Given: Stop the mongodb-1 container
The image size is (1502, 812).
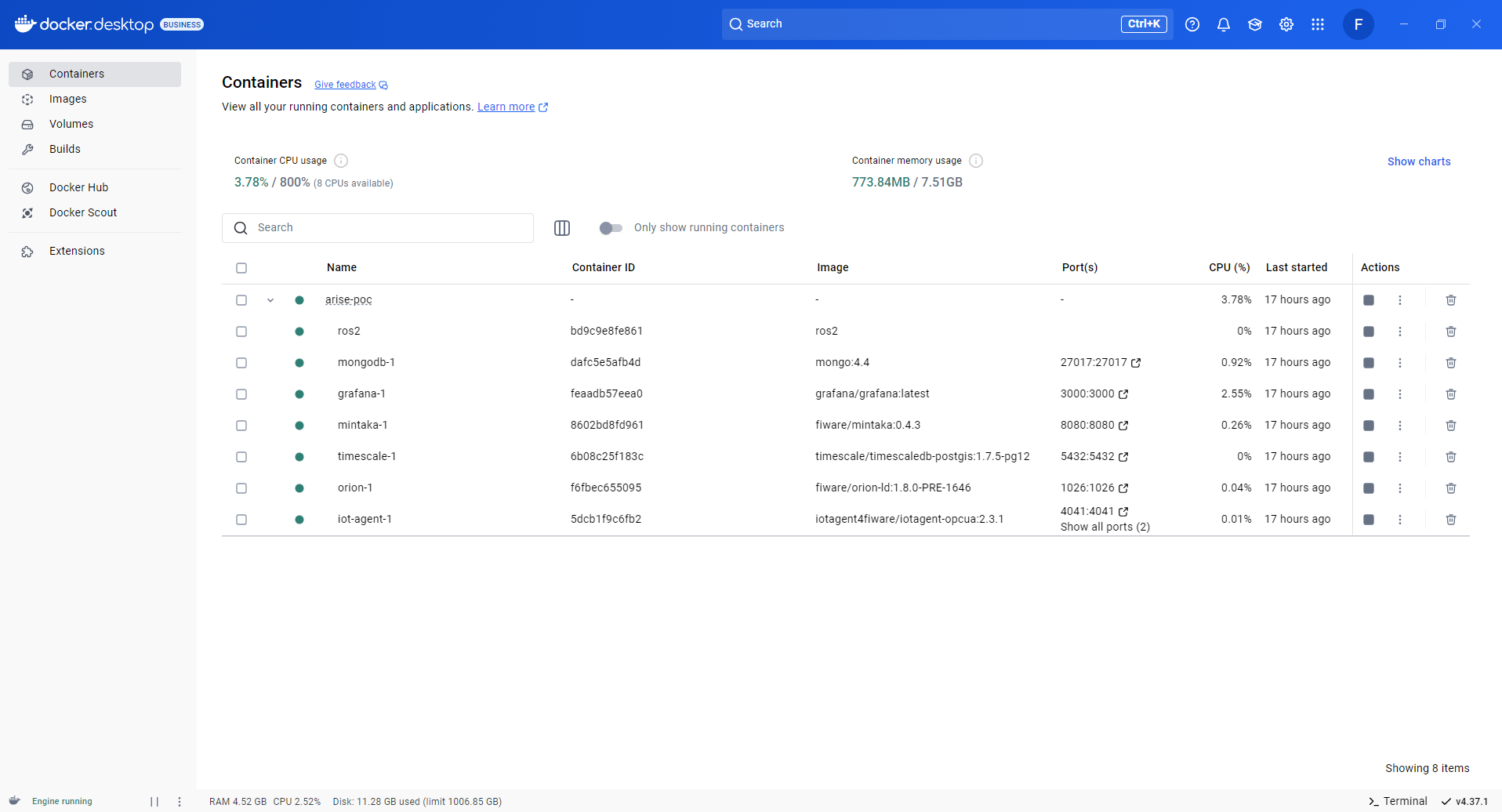Looking at the screenshot, I should point(1369,363).
